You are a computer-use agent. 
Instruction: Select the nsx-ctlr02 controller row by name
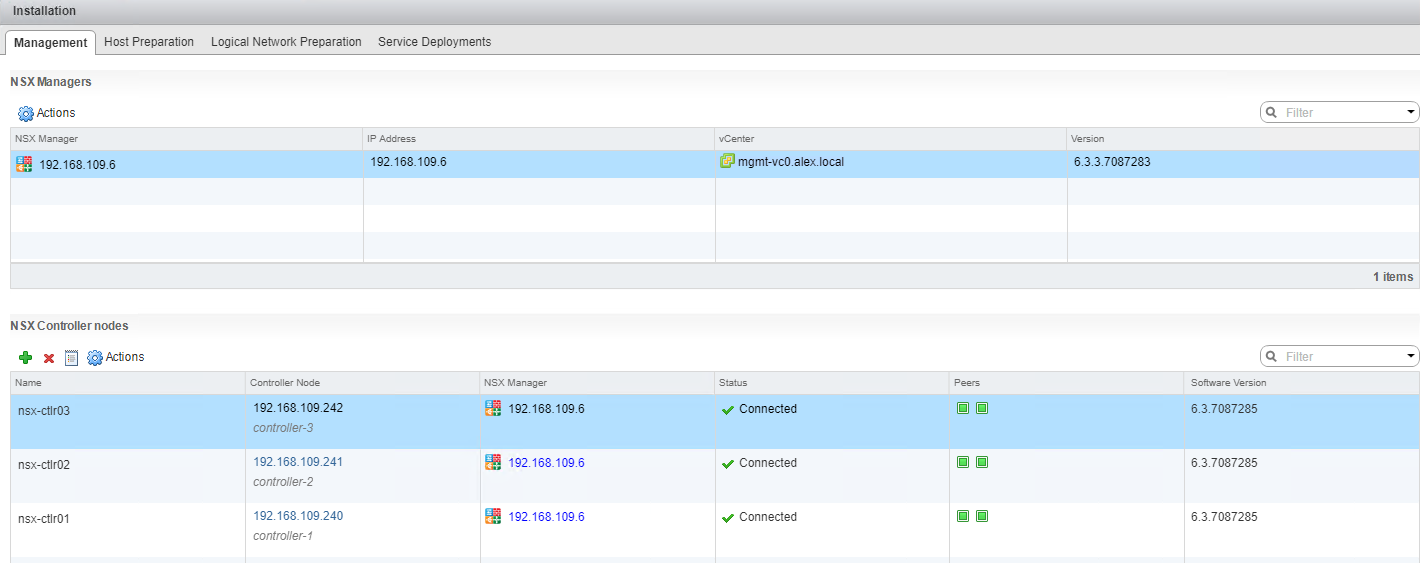click(44, 465)
